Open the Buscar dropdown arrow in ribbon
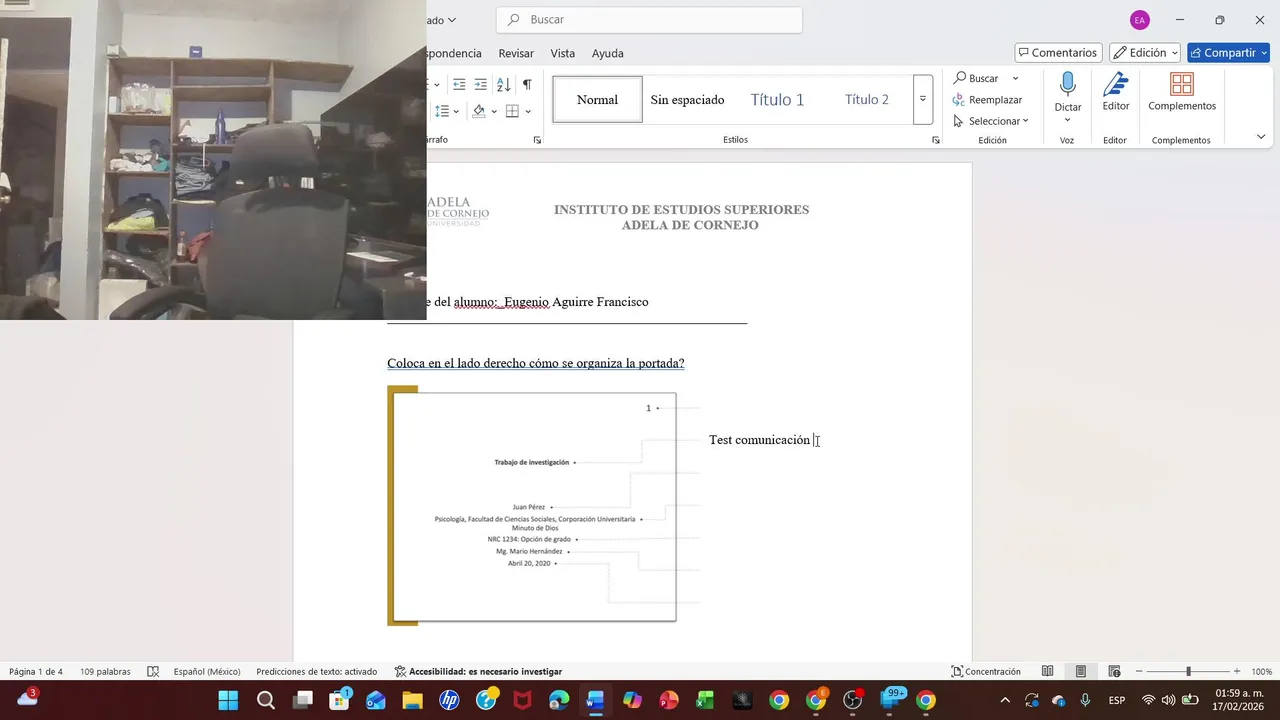The image size is (1280, 720). pyautogui.click(x=1015, y=78)
